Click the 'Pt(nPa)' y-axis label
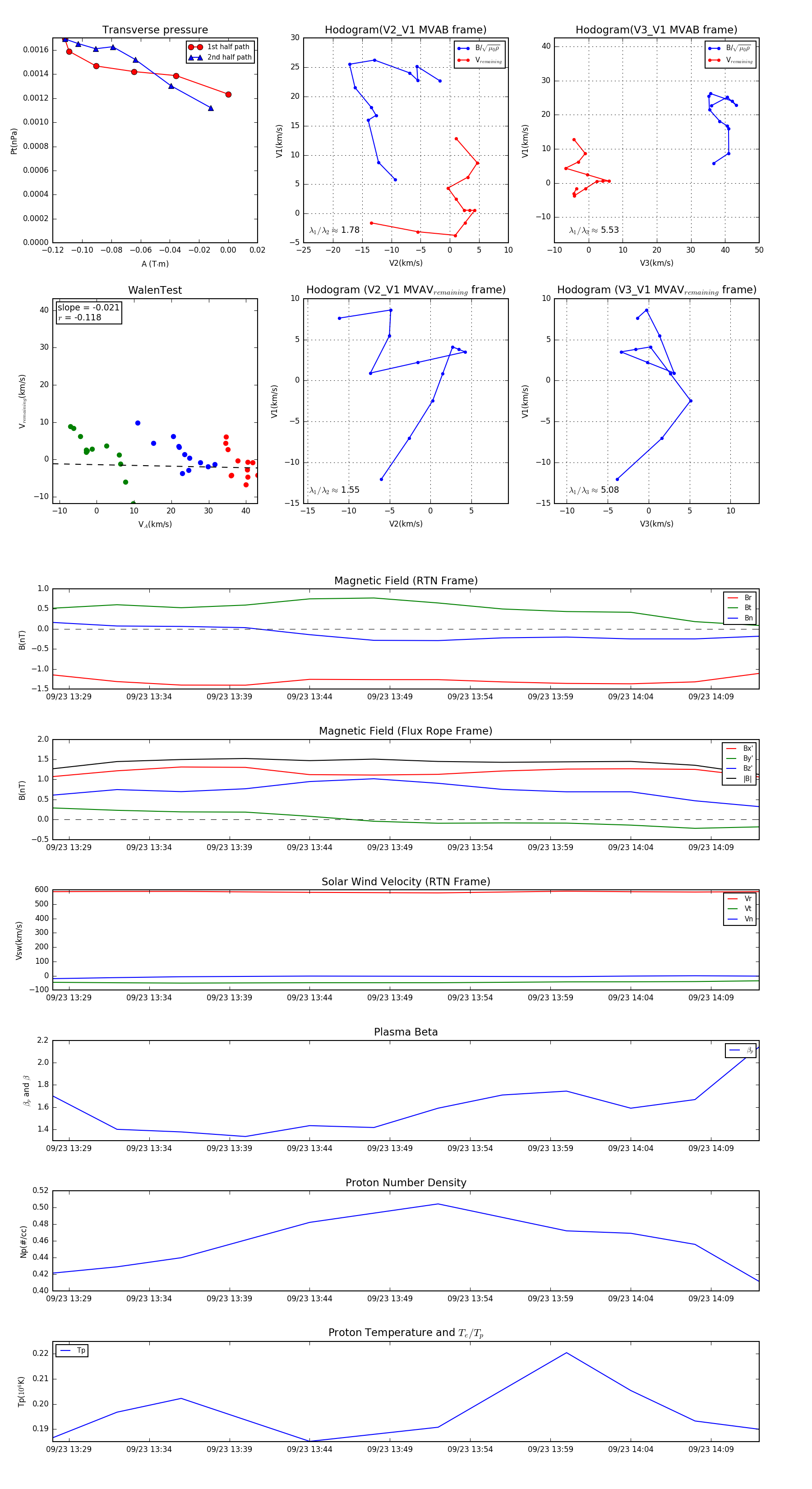Image resolution: width=812 pixels, height=1489 pixels. tap(14, 140)
